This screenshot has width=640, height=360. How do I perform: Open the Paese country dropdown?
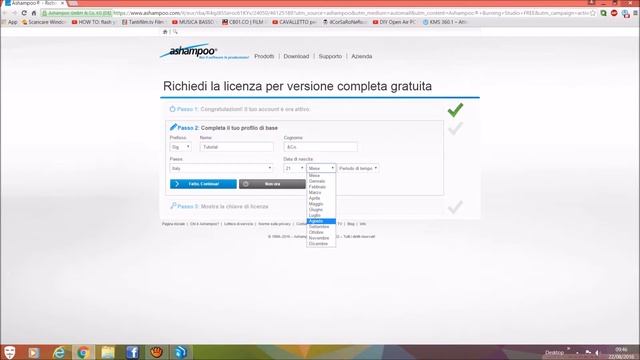(221, 168)
